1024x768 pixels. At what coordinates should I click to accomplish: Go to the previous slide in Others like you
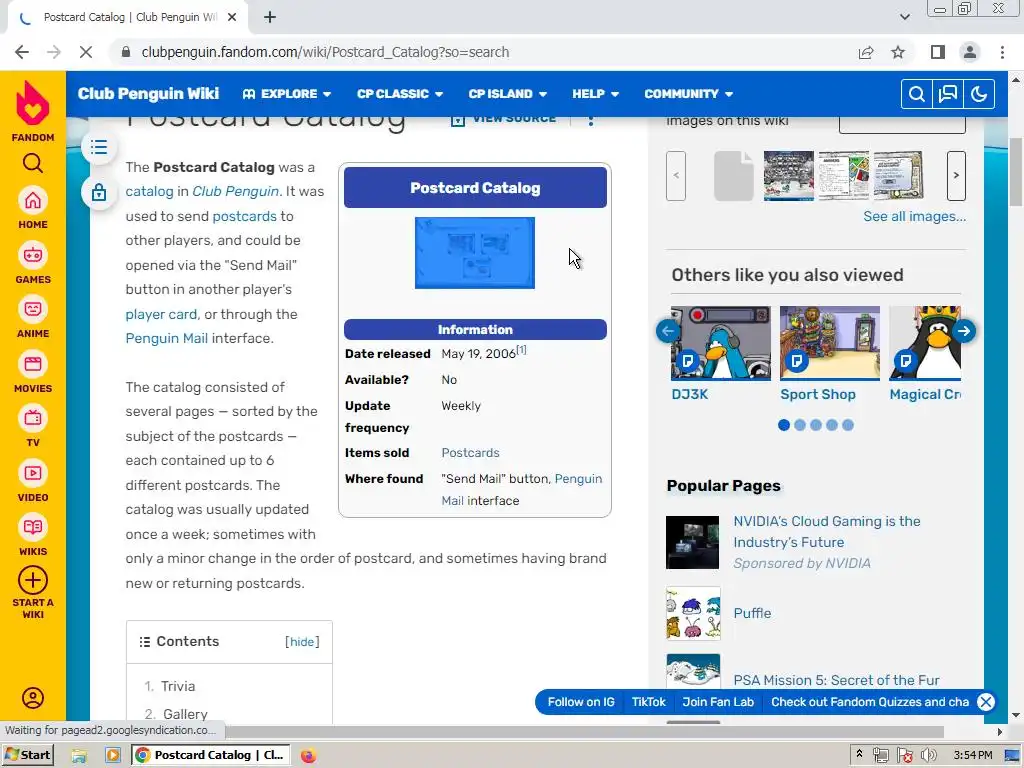click(667, 331)
